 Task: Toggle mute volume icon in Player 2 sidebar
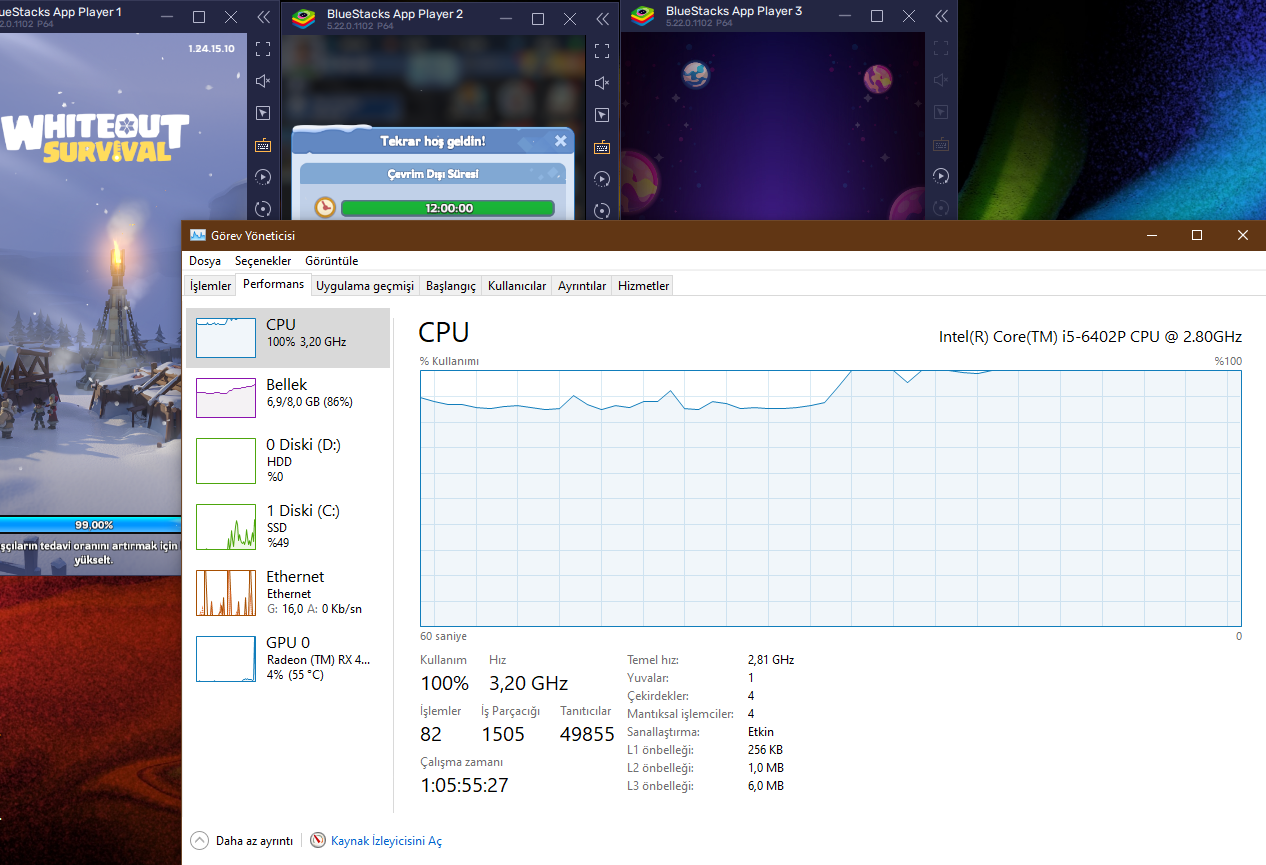click(x=602, y=83)
